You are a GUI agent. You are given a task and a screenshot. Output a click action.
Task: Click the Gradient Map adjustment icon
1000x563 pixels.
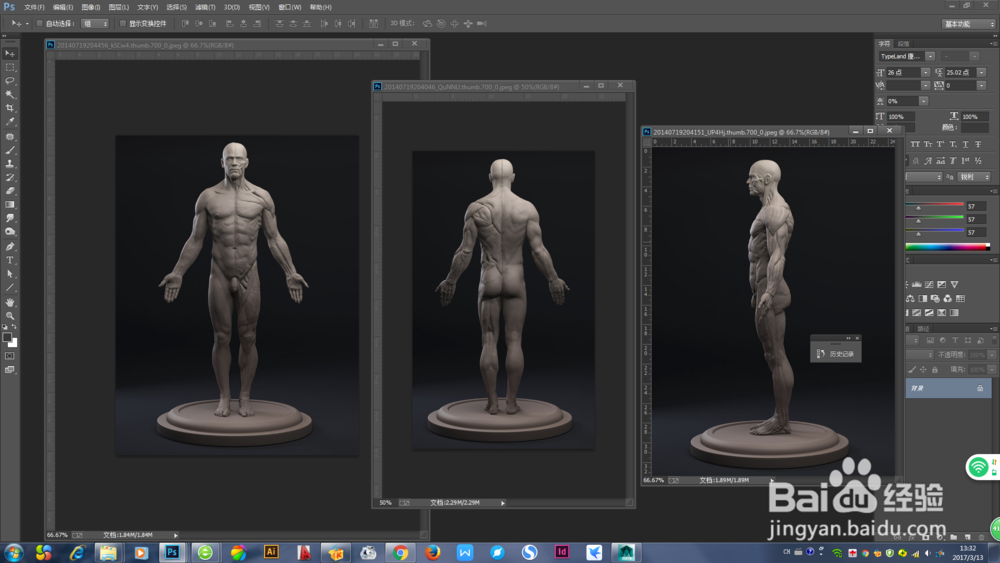(x=954, y=312)
